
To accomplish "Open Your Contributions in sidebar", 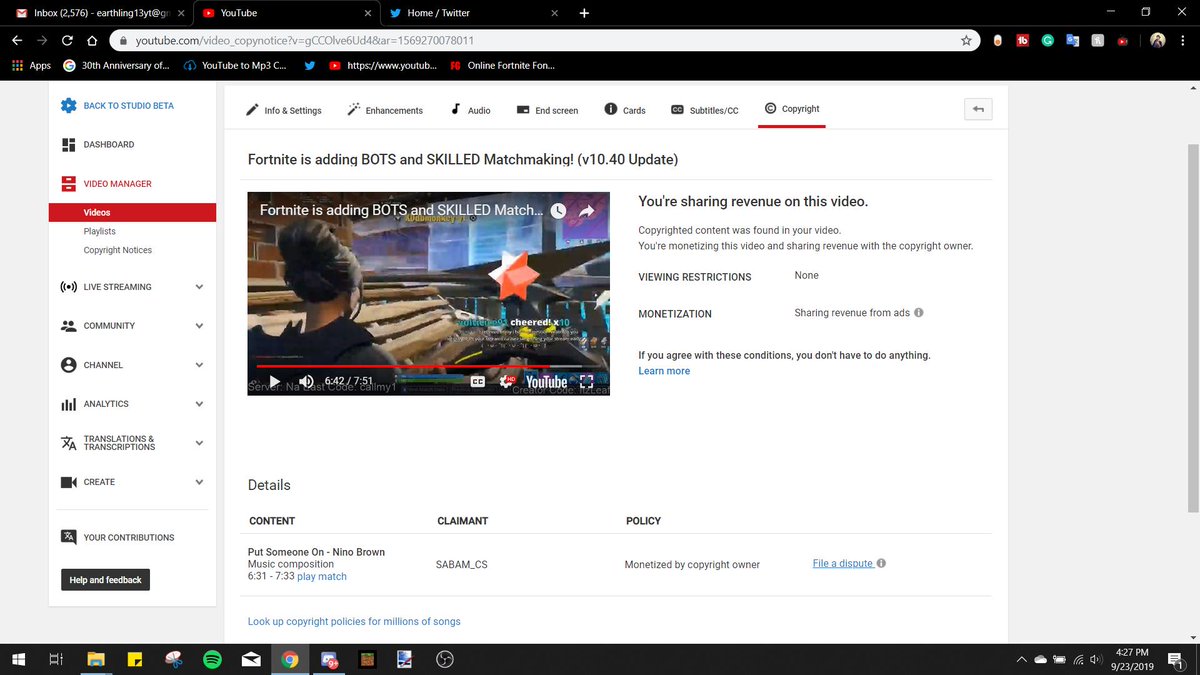I will pyautogui.click(x=117, y=538).
